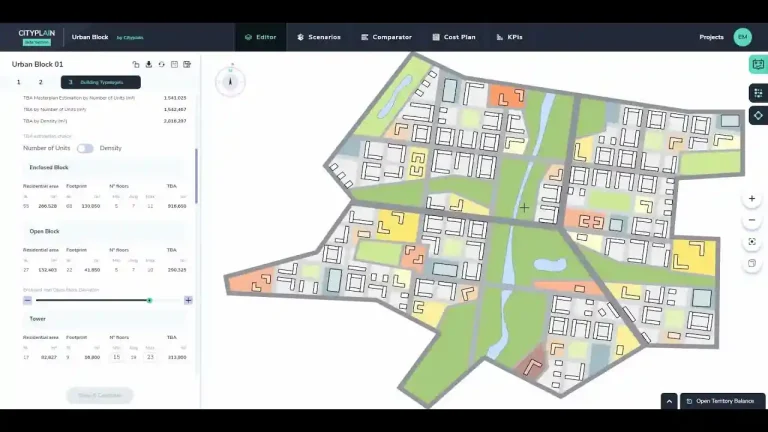Click the plus button on elevation slider
This screenshot has width=768, height=432.
pyautogui.click(x=188, y=300)
